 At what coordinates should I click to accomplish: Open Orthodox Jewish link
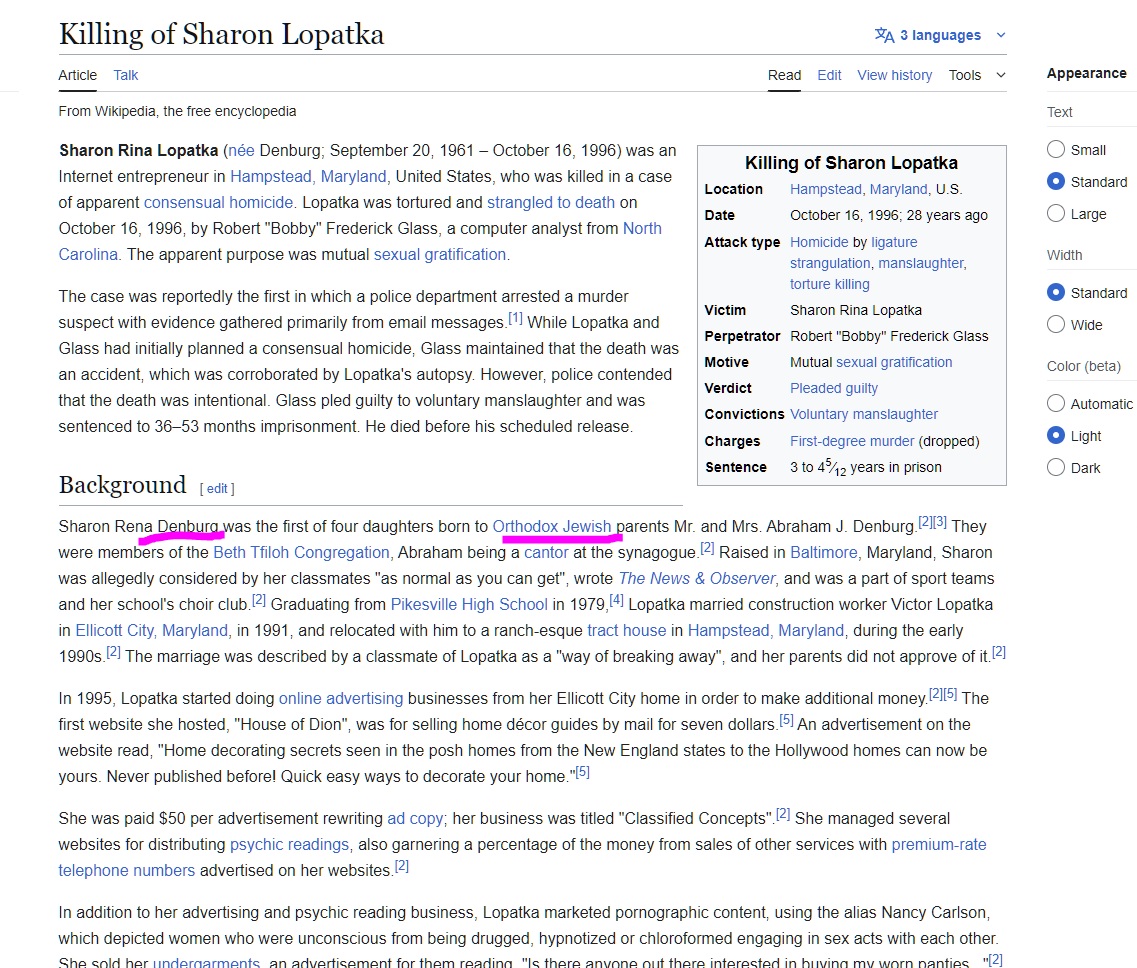[x=552, y=526]
